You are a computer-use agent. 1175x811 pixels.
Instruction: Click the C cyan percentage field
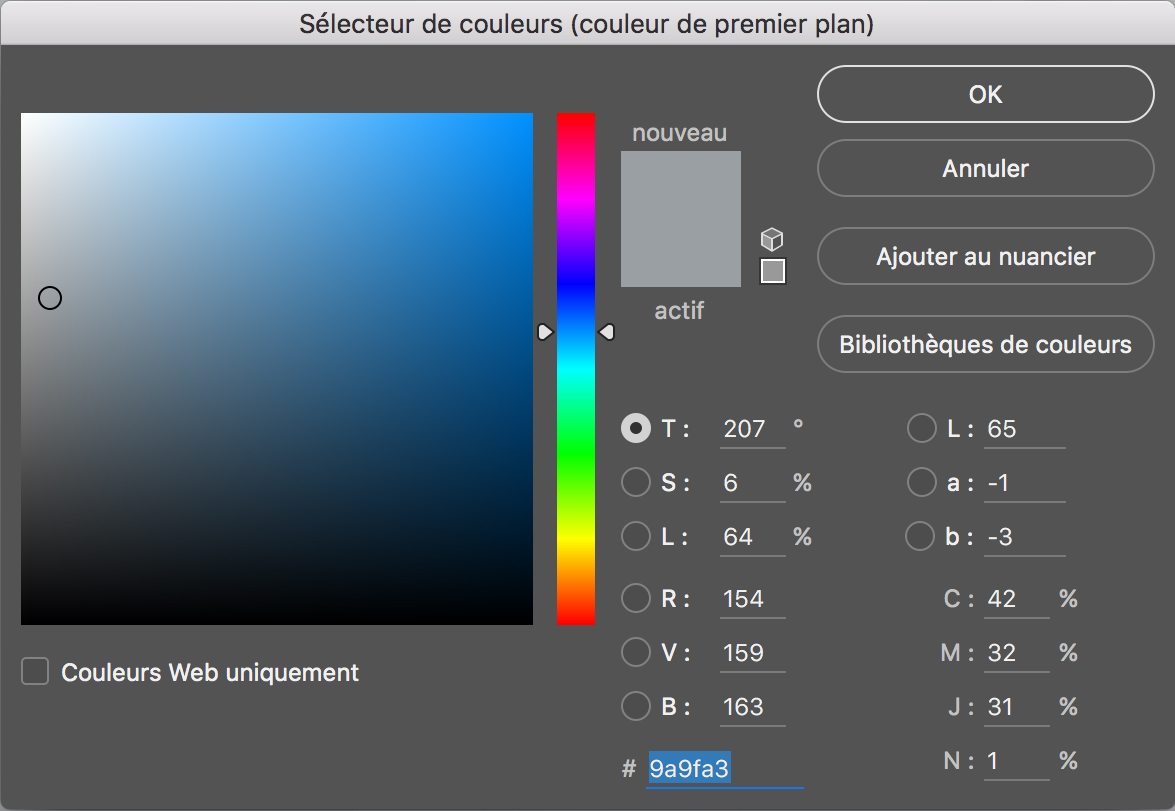click(1016, 599)
